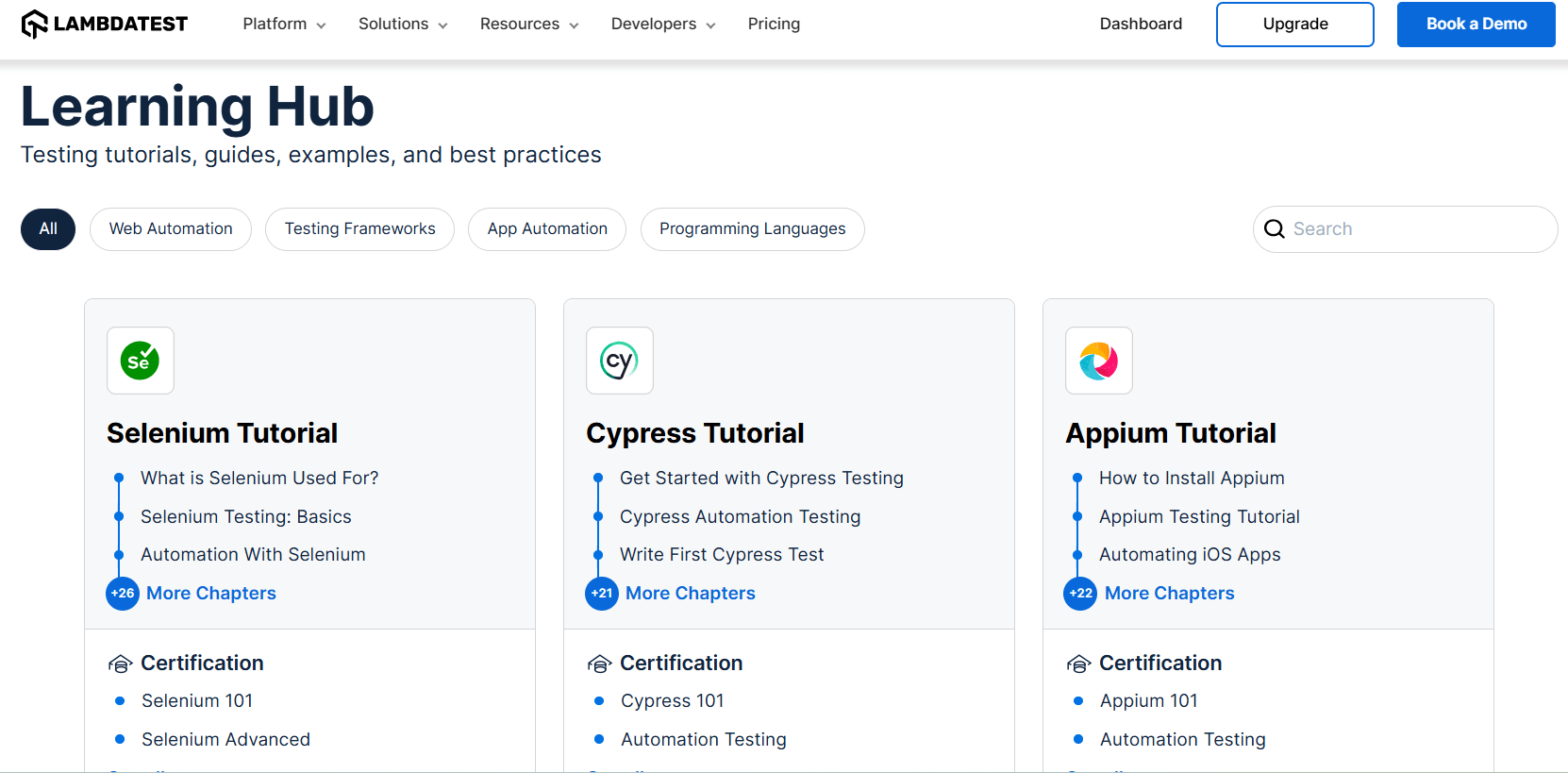The image size is (1568, 773).
Task: Open Automation Testing under Cypress Certification
Action: (704, 740)
